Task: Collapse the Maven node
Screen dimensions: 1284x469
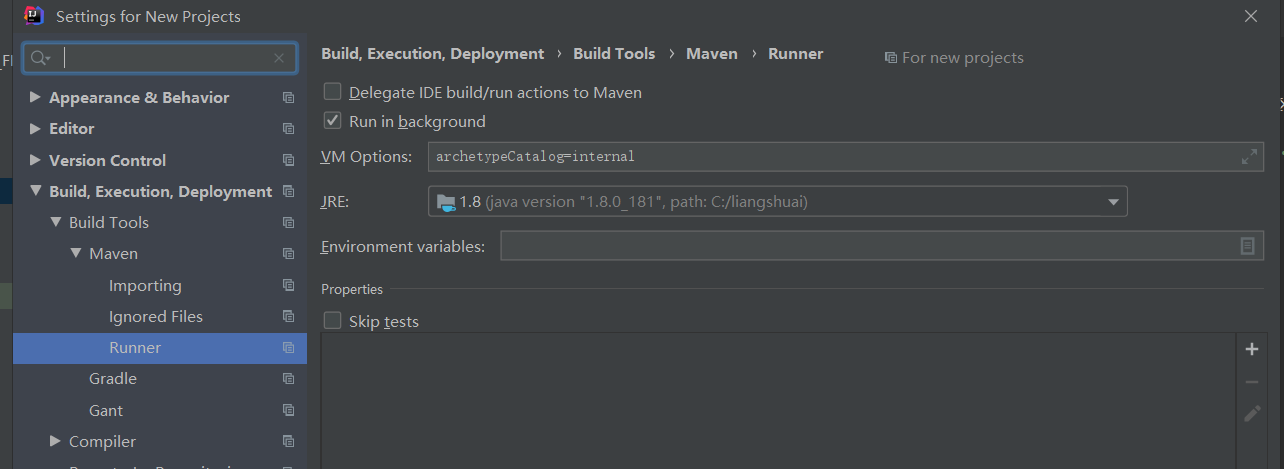Action: click(76, 254)
